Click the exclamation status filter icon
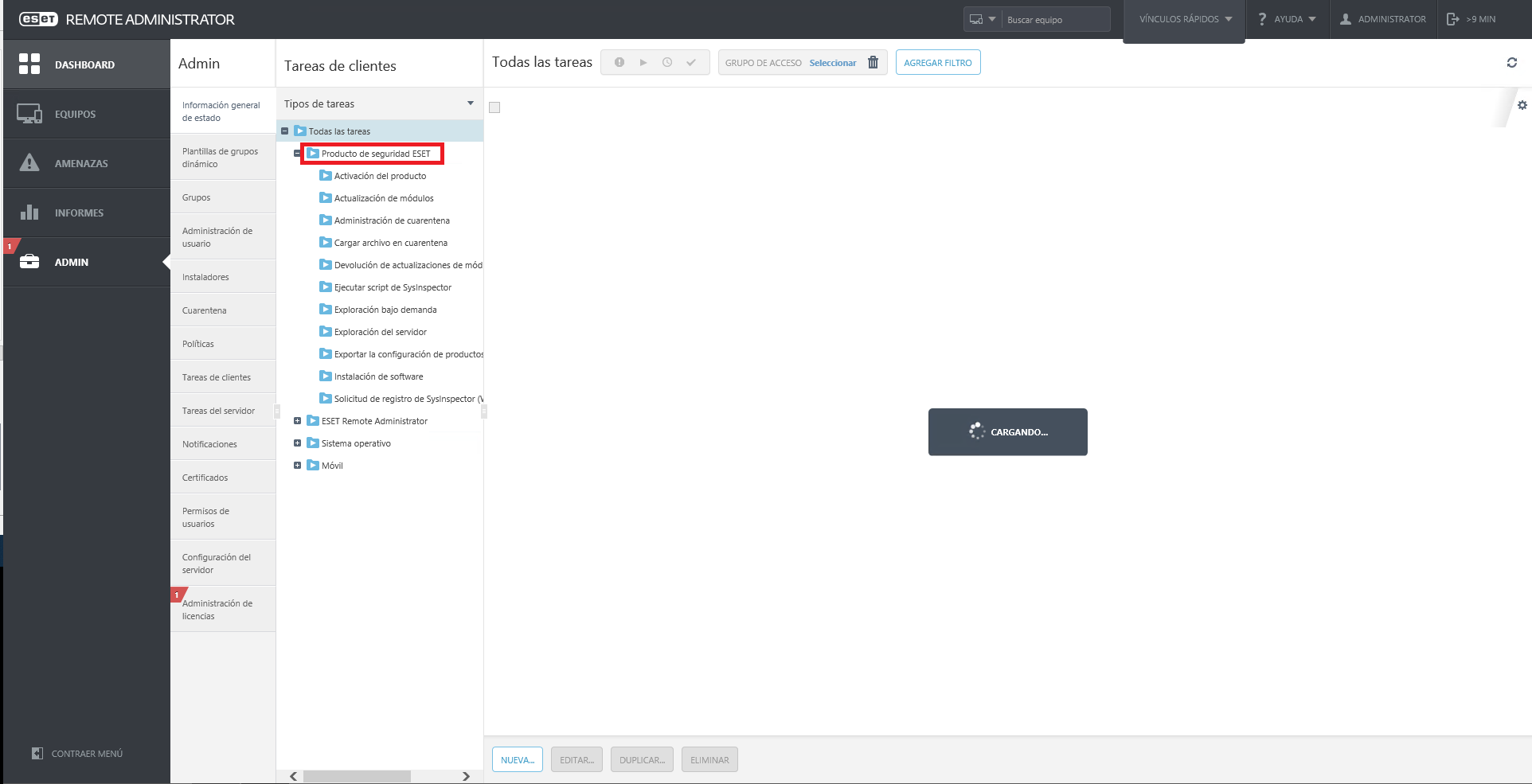The width and height of the screenshot is (1532, 784). (619, 62)
